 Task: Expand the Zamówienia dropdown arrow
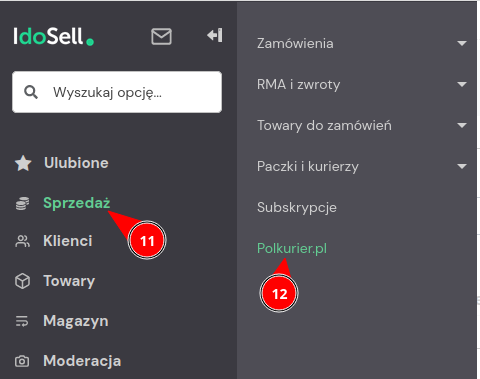(462, 43)
